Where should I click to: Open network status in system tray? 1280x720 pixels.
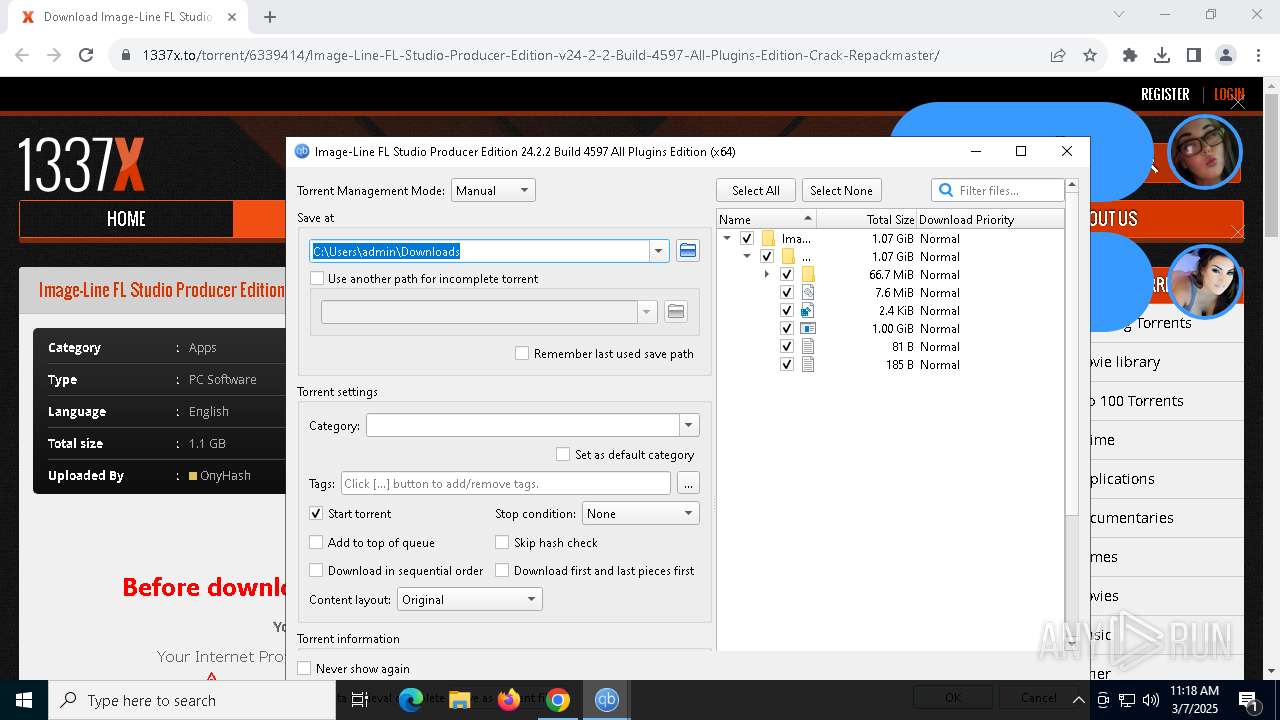pos(1127,700)
